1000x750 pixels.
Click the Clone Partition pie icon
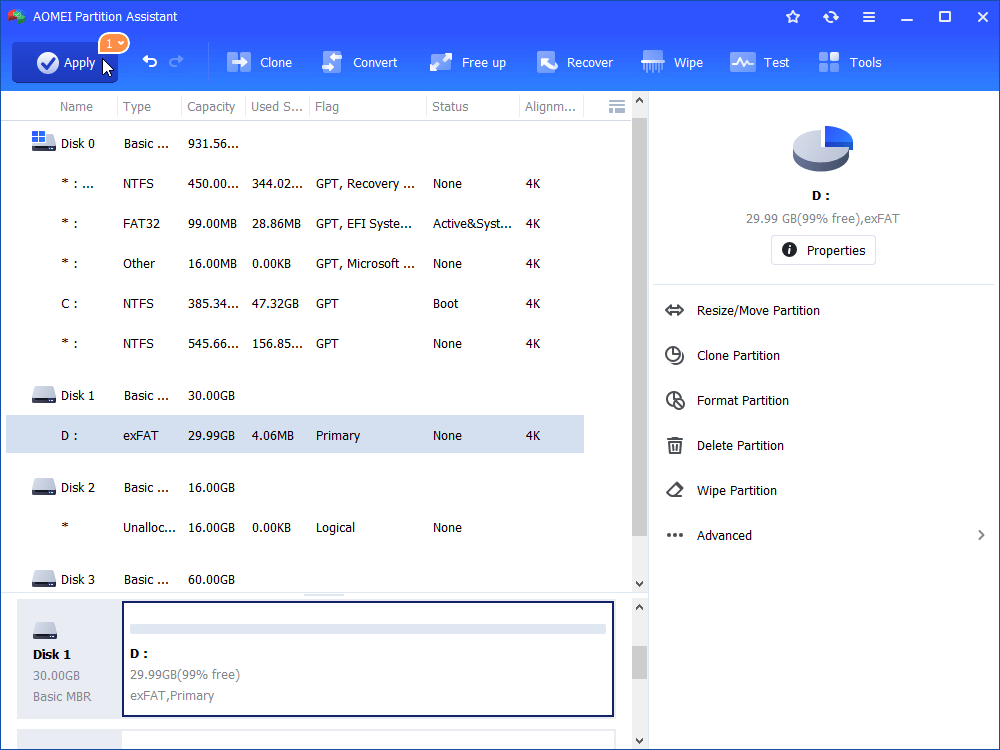pos(674,355)
